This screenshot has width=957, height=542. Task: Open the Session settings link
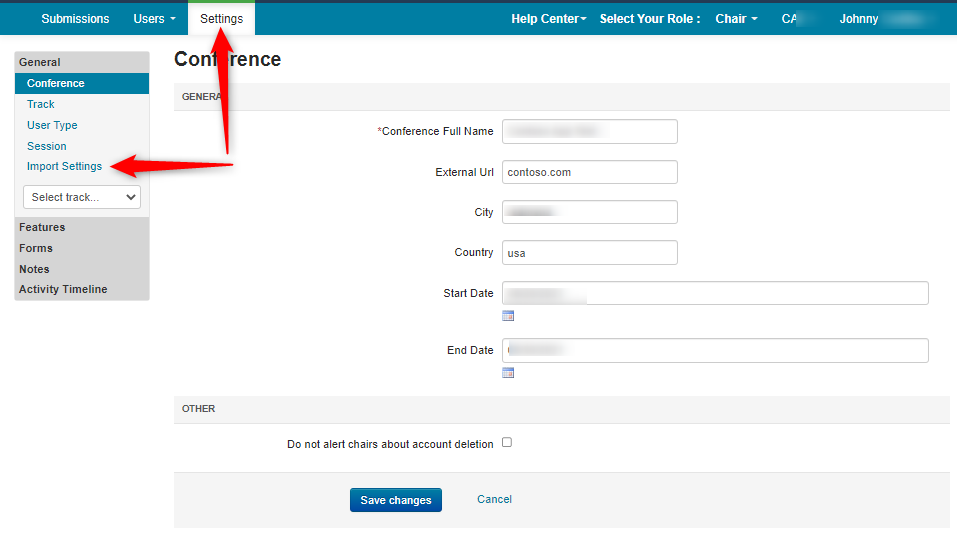point(46,146)
